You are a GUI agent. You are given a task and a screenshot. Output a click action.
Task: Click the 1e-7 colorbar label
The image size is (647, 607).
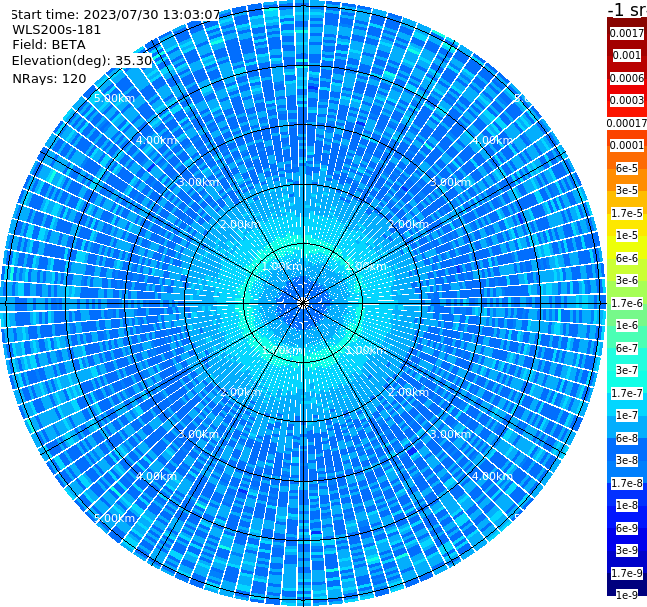(627, 415)
